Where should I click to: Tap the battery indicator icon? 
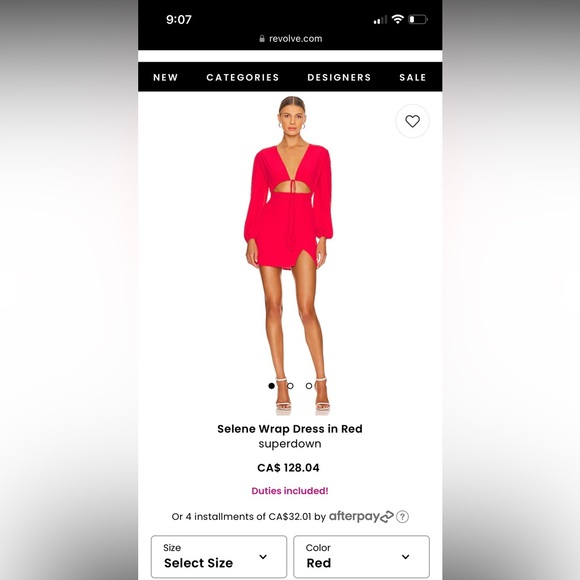pos(418,19)
